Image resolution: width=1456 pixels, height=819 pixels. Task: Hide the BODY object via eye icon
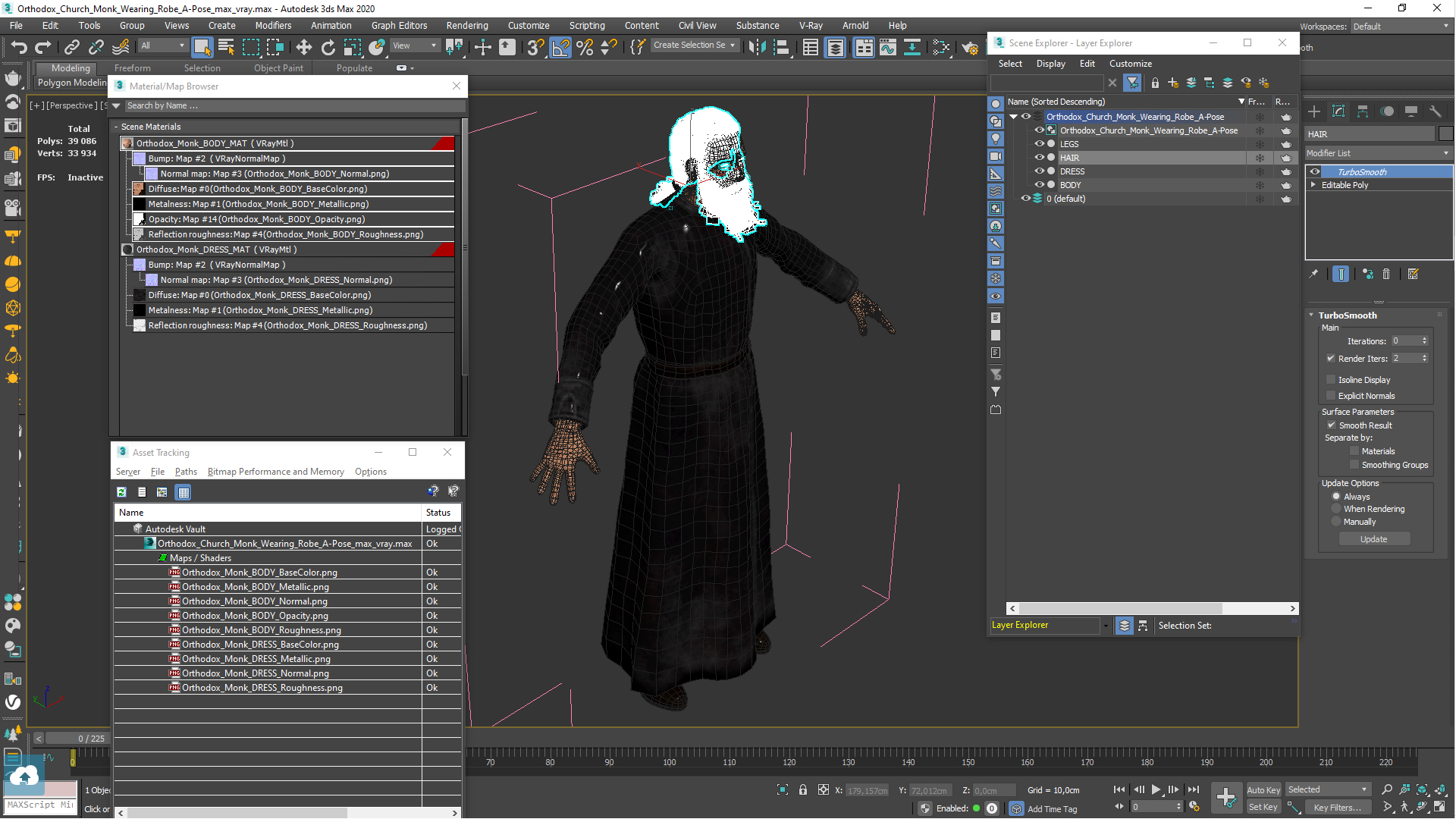pyautogui.click(x=1039, y=185)
